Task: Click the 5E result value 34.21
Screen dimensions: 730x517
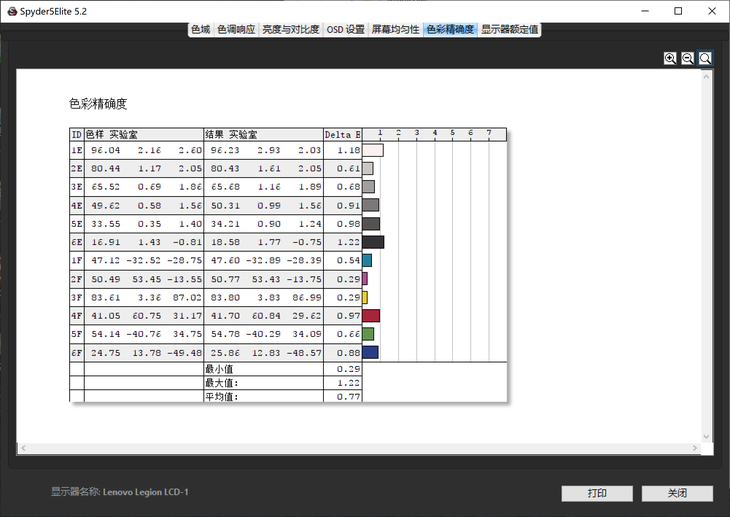Action: point(225,224)
